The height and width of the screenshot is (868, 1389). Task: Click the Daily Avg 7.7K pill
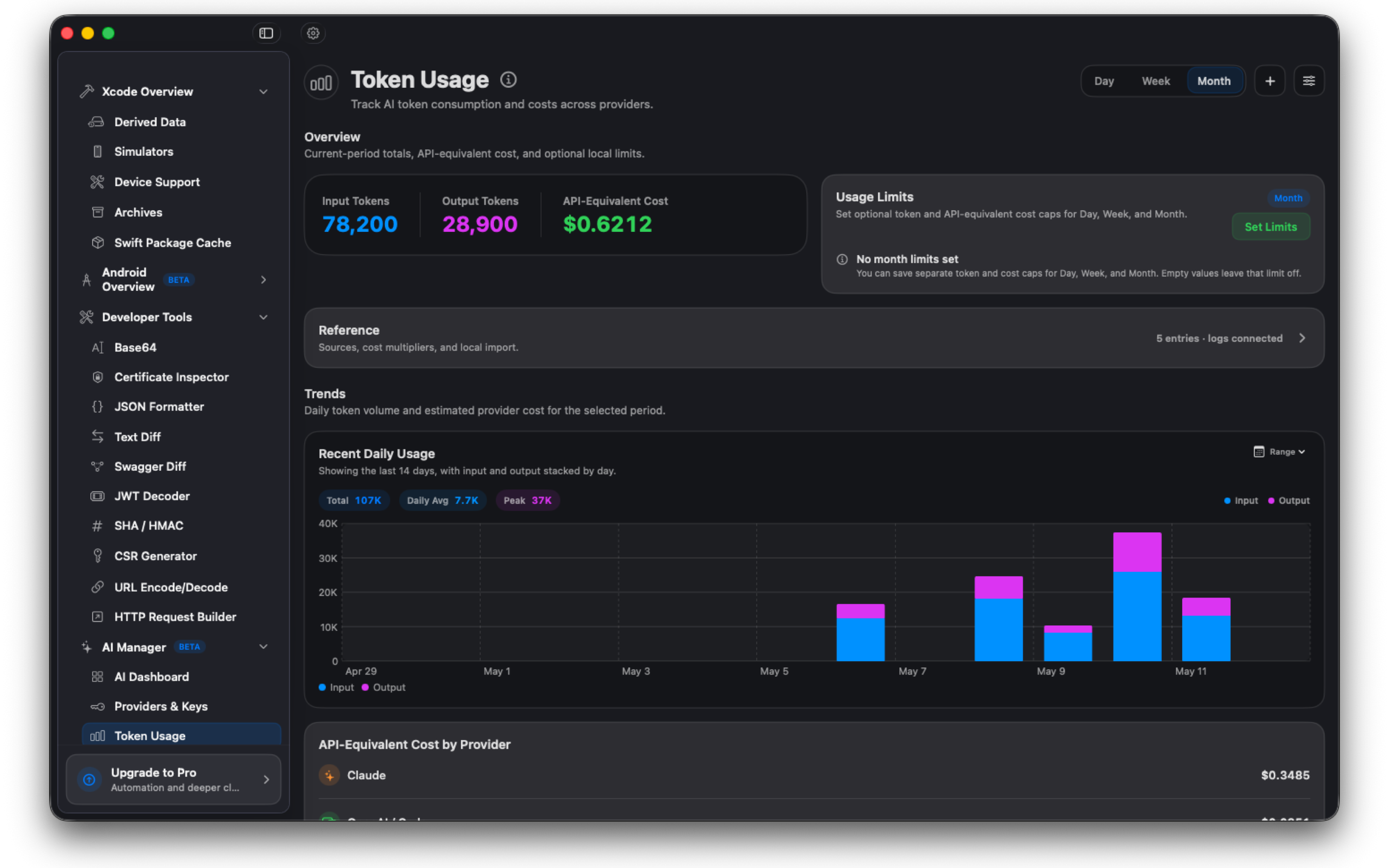442,501
